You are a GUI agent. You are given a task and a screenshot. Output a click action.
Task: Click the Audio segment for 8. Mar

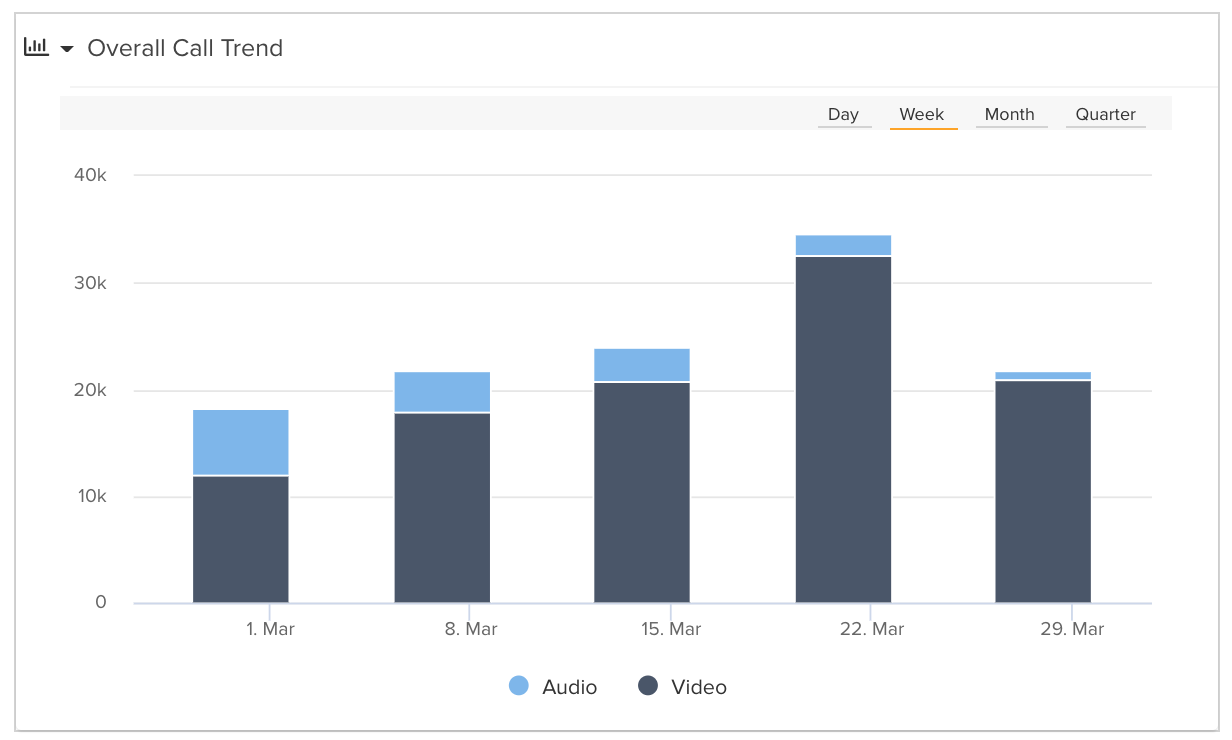pos(442,392)
